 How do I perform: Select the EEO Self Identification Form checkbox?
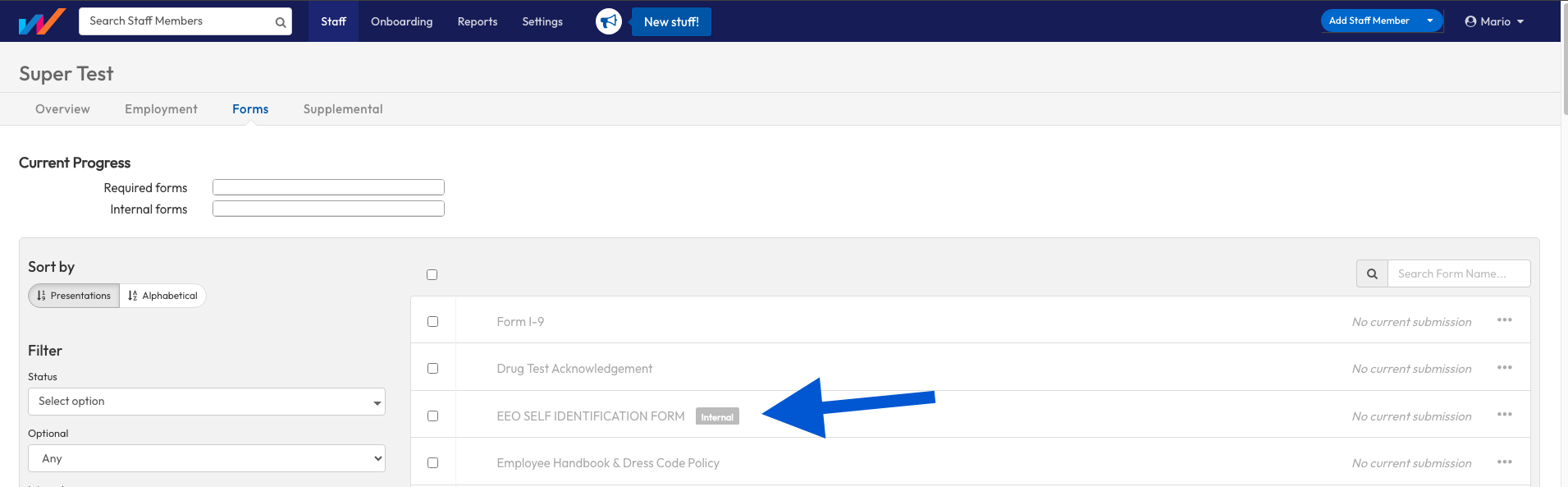click(x=433, y=416)
